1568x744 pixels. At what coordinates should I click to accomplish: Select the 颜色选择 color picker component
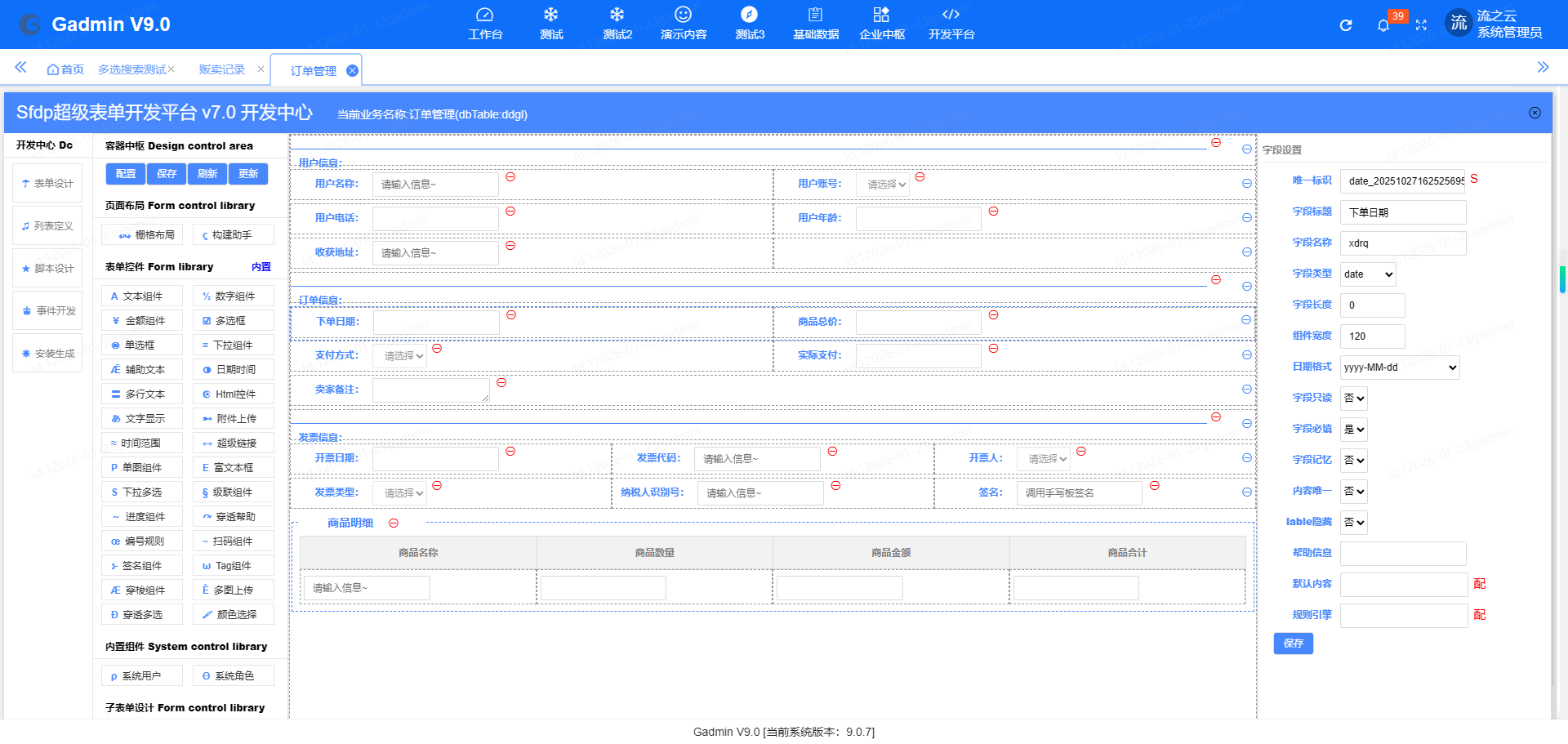point(234,615)
